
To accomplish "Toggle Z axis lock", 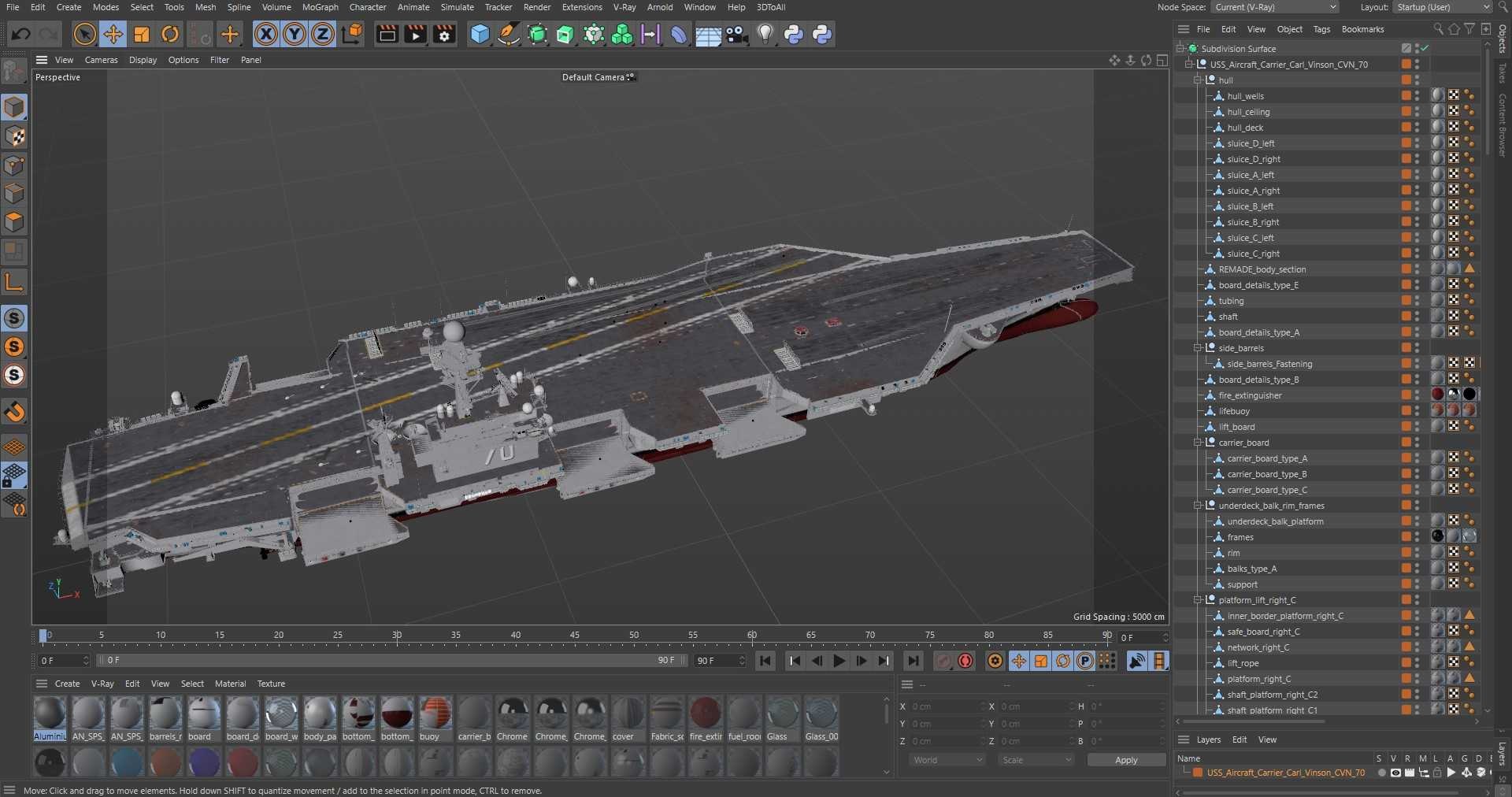I will 323,34.
